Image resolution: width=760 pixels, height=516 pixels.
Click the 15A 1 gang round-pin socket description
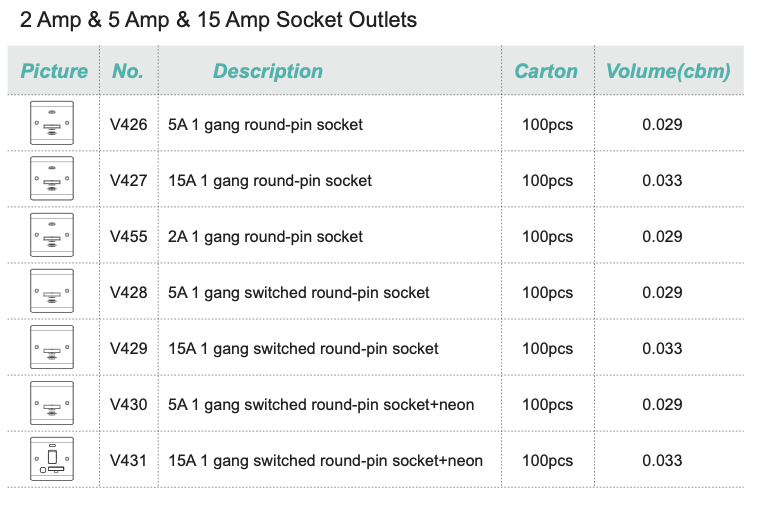(270, 181)
